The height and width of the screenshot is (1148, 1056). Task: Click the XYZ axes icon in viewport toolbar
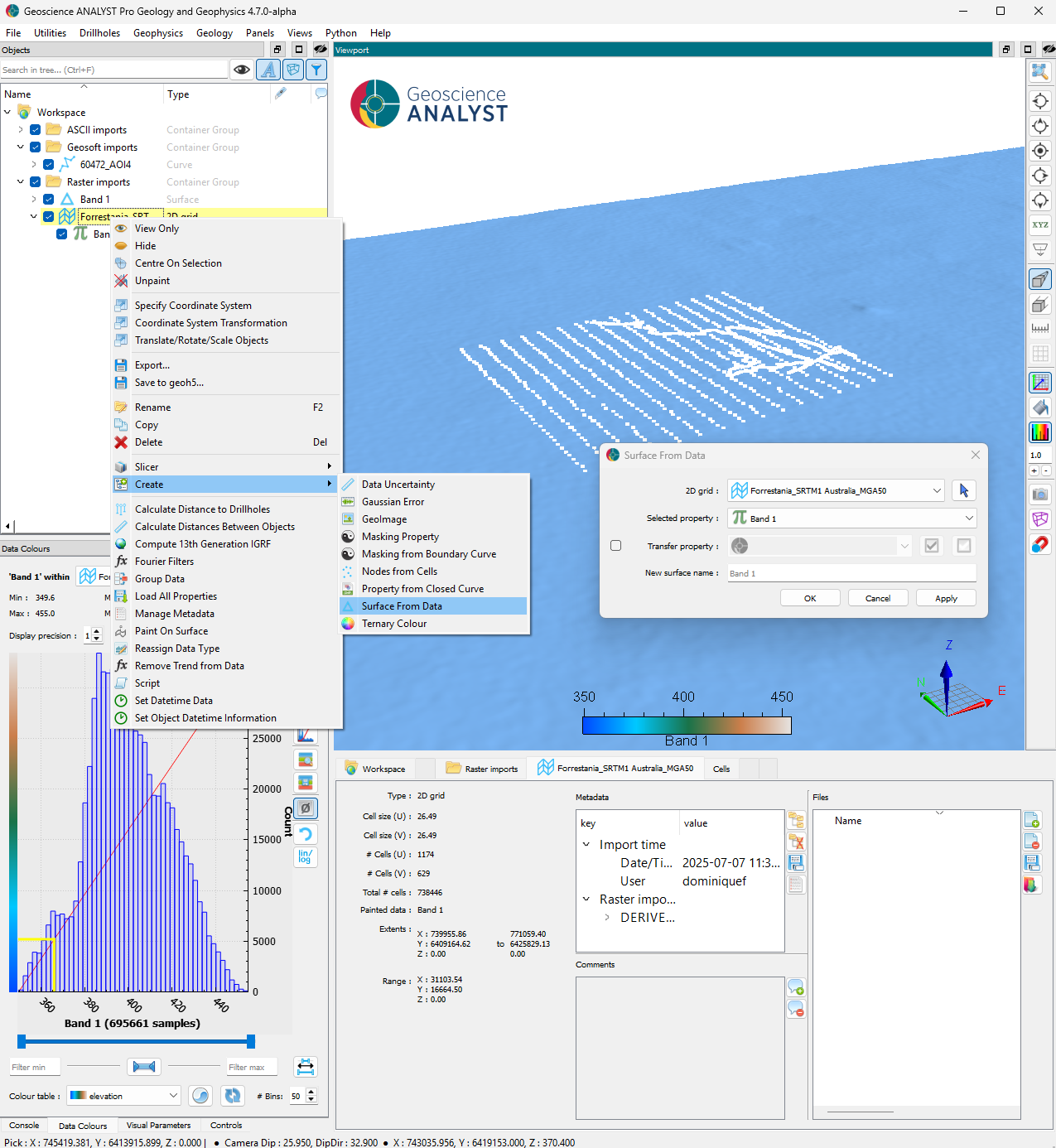pyautogui.click(x=1039, y=225)
